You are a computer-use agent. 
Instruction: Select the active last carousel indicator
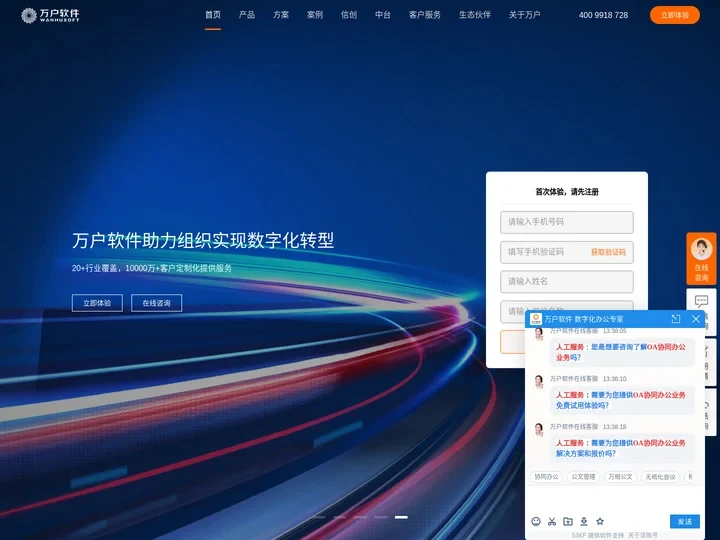pyautogui.click(x=401, y=517)
